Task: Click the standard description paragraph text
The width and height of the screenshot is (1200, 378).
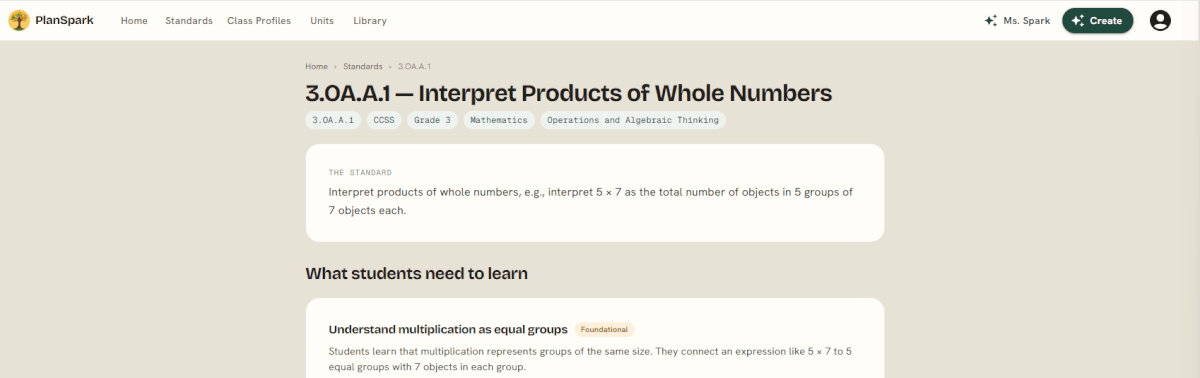Action: coord(591,201)
